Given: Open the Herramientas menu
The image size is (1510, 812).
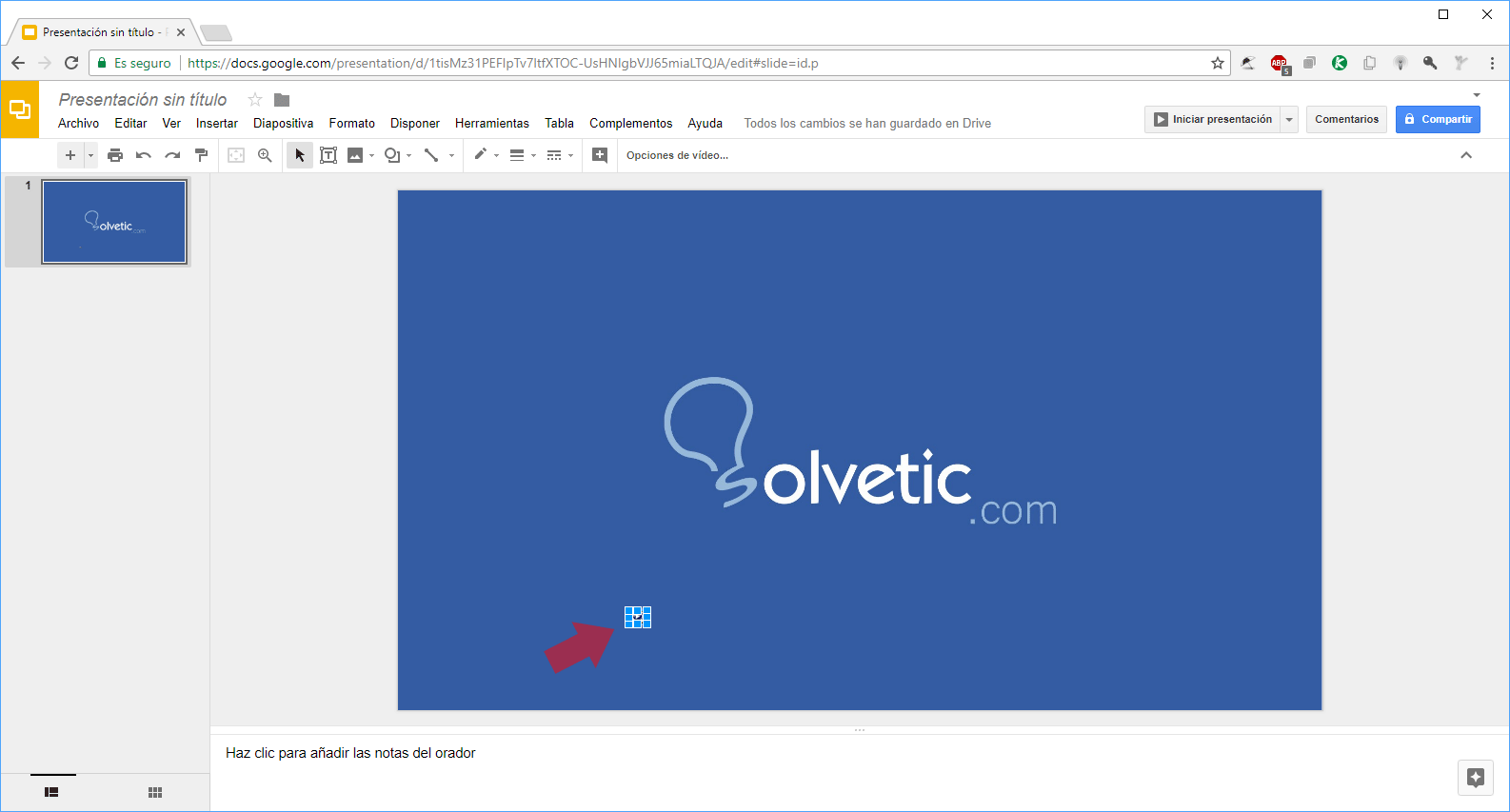Looking at the screenshot, I should click(492, 124).
